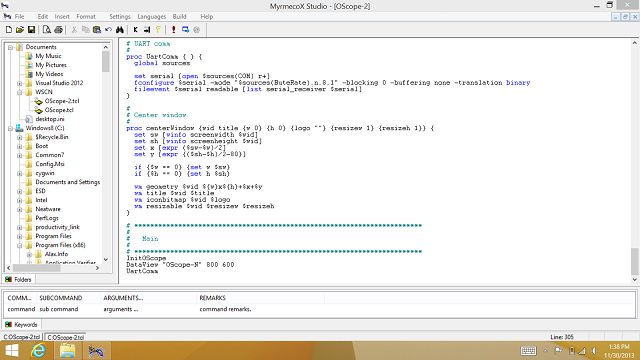Click the folder tree vertical scrollbar thumb
Image resolution: width=640 pixels, height=360 pixels.
(x=106, y=62)
